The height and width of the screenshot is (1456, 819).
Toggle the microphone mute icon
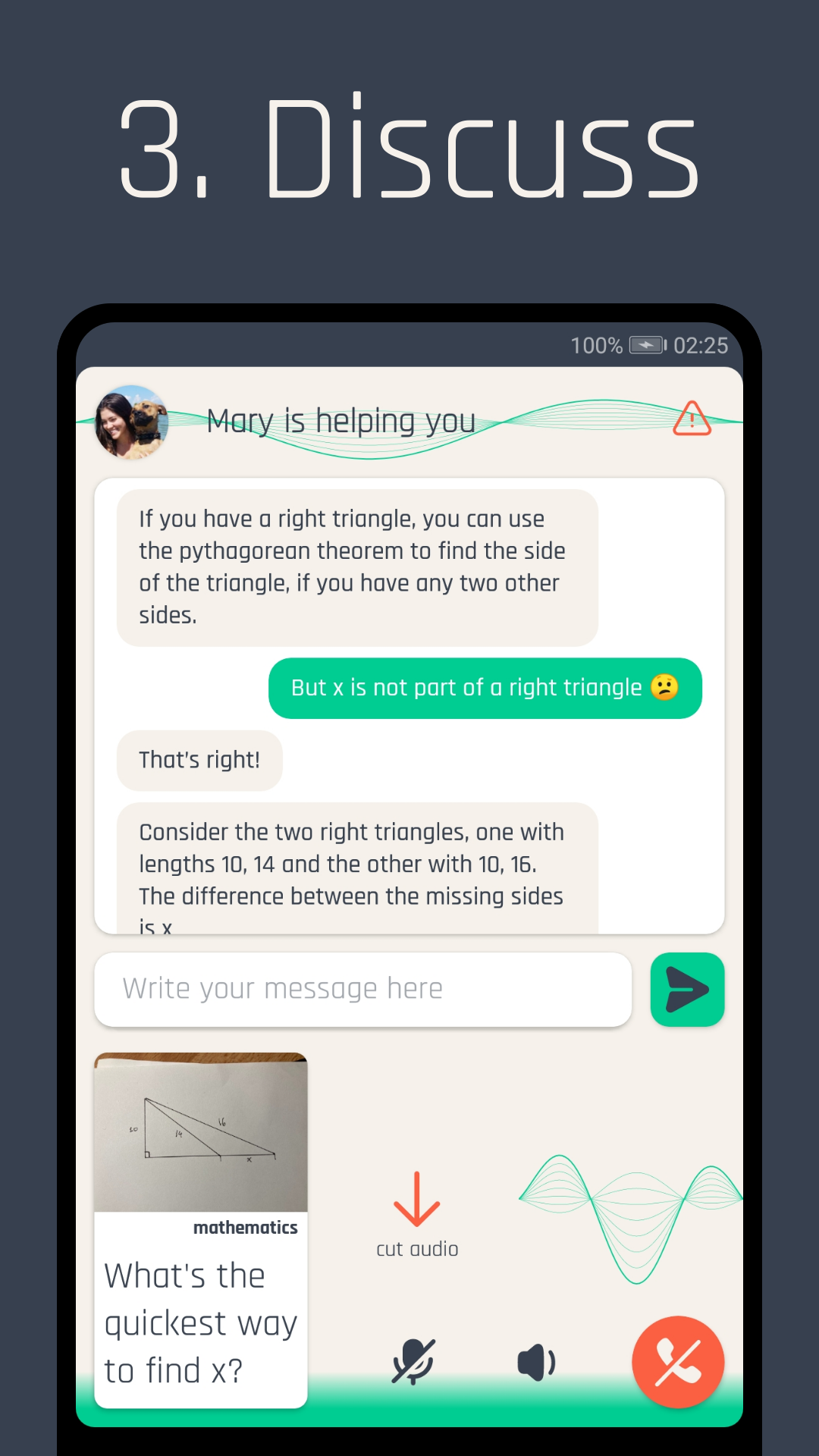413,1362
